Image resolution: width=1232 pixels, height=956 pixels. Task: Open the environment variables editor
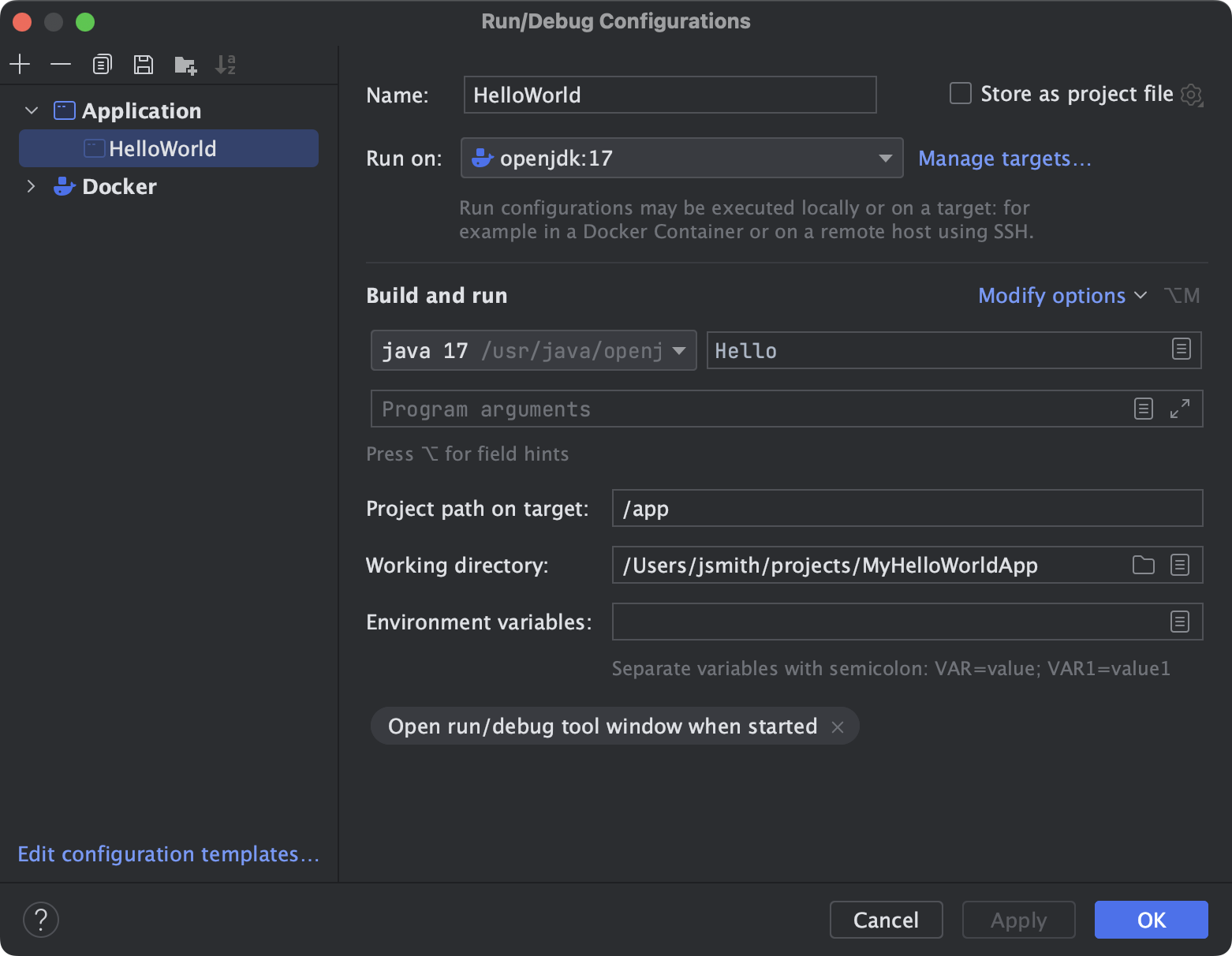click(1179, 622)
